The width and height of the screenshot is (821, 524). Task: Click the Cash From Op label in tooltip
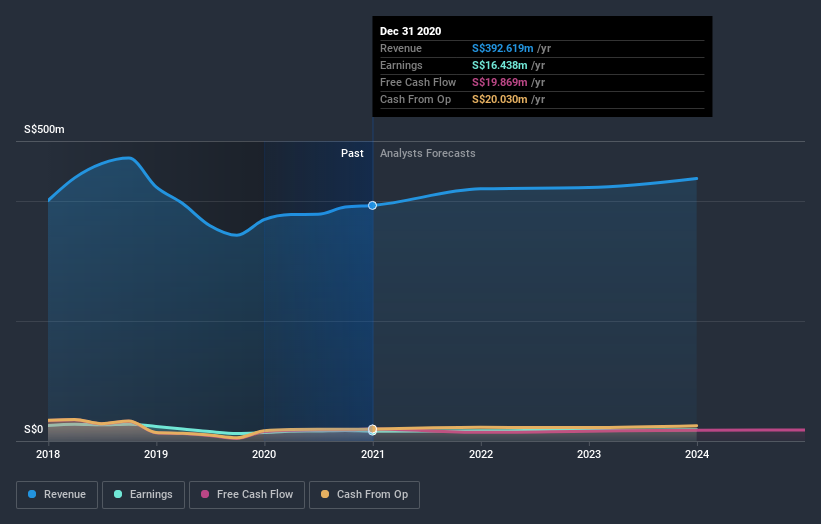click(x=415, y=99)
